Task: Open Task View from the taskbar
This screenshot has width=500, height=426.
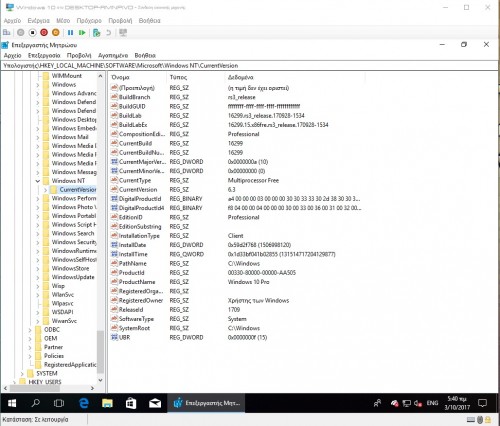Action: (59, 403)
